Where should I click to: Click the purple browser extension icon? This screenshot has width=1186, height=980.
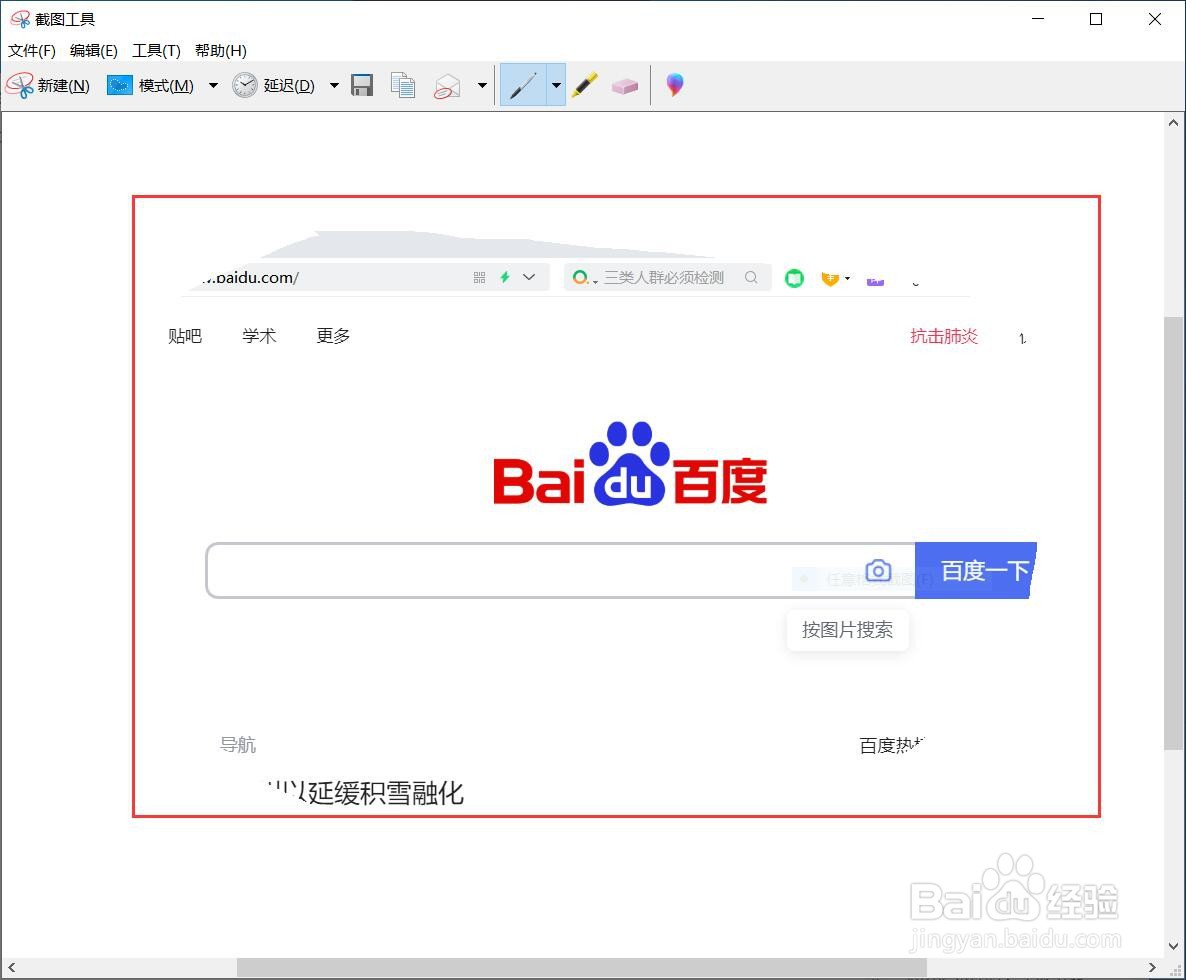(875, 281)
